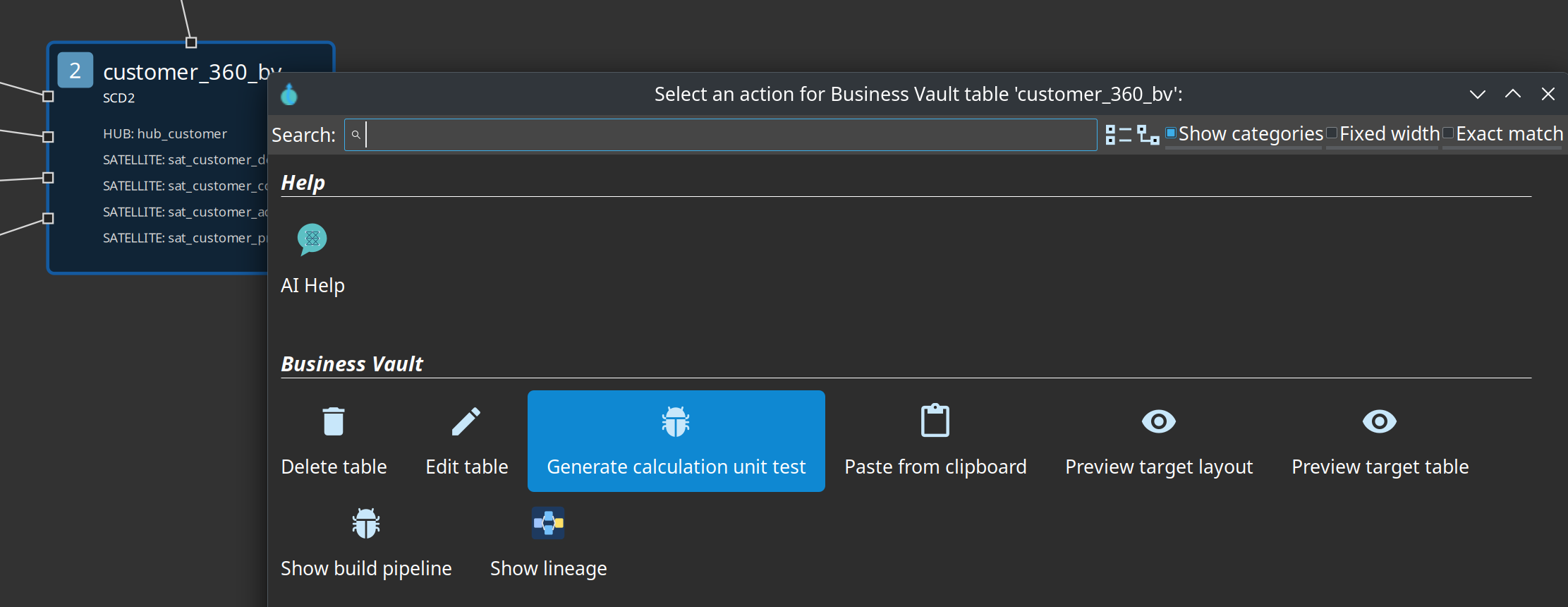Select the customer_360_bv node title
Viewport: 1568px width, 607px height.
click(193, 72)
